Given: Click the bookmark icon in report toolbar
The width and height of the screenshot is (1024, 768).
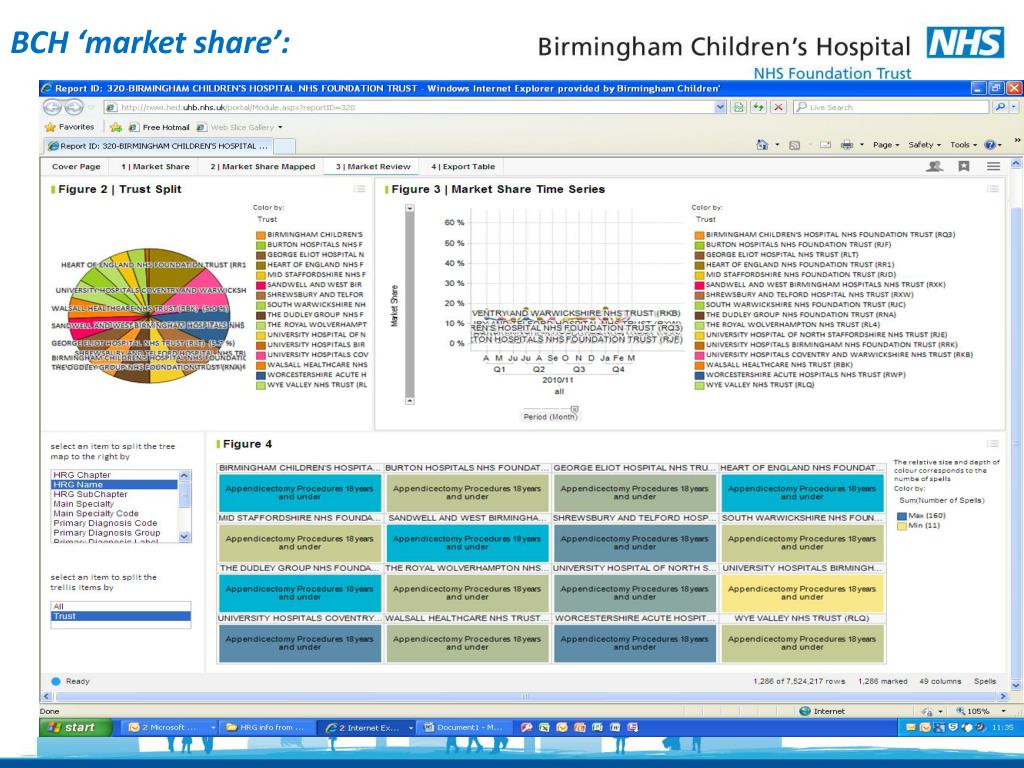Looking at the screenshot, I should 963,167.
